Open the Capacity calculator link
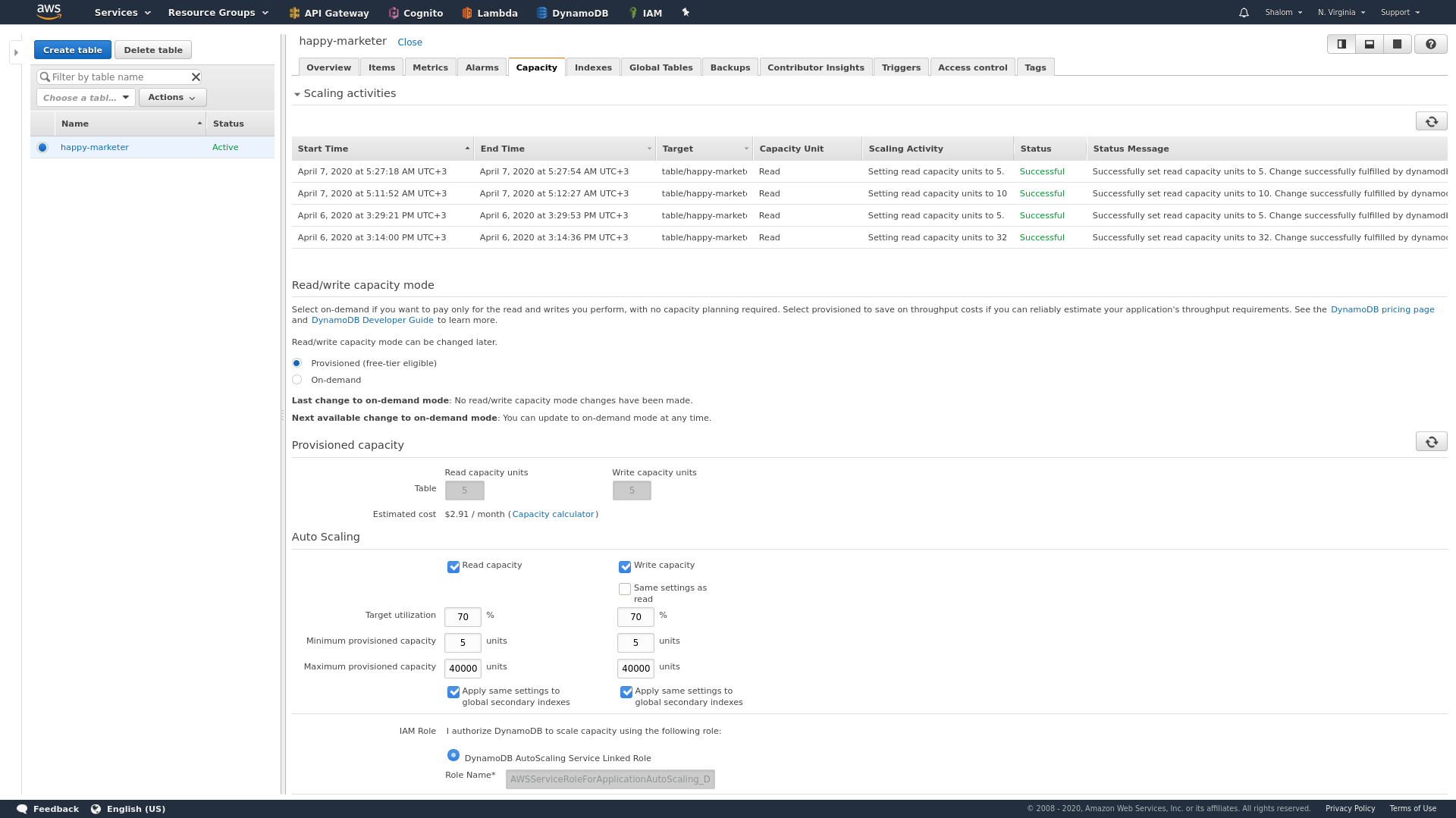Viewport: 1456px width, 818px height. [553, 514]
